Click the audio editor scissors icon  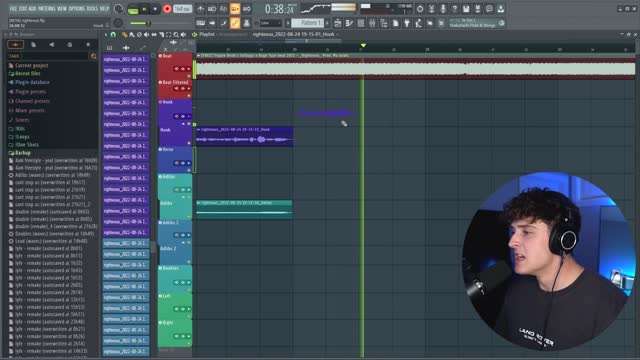(x=431, y=9)
